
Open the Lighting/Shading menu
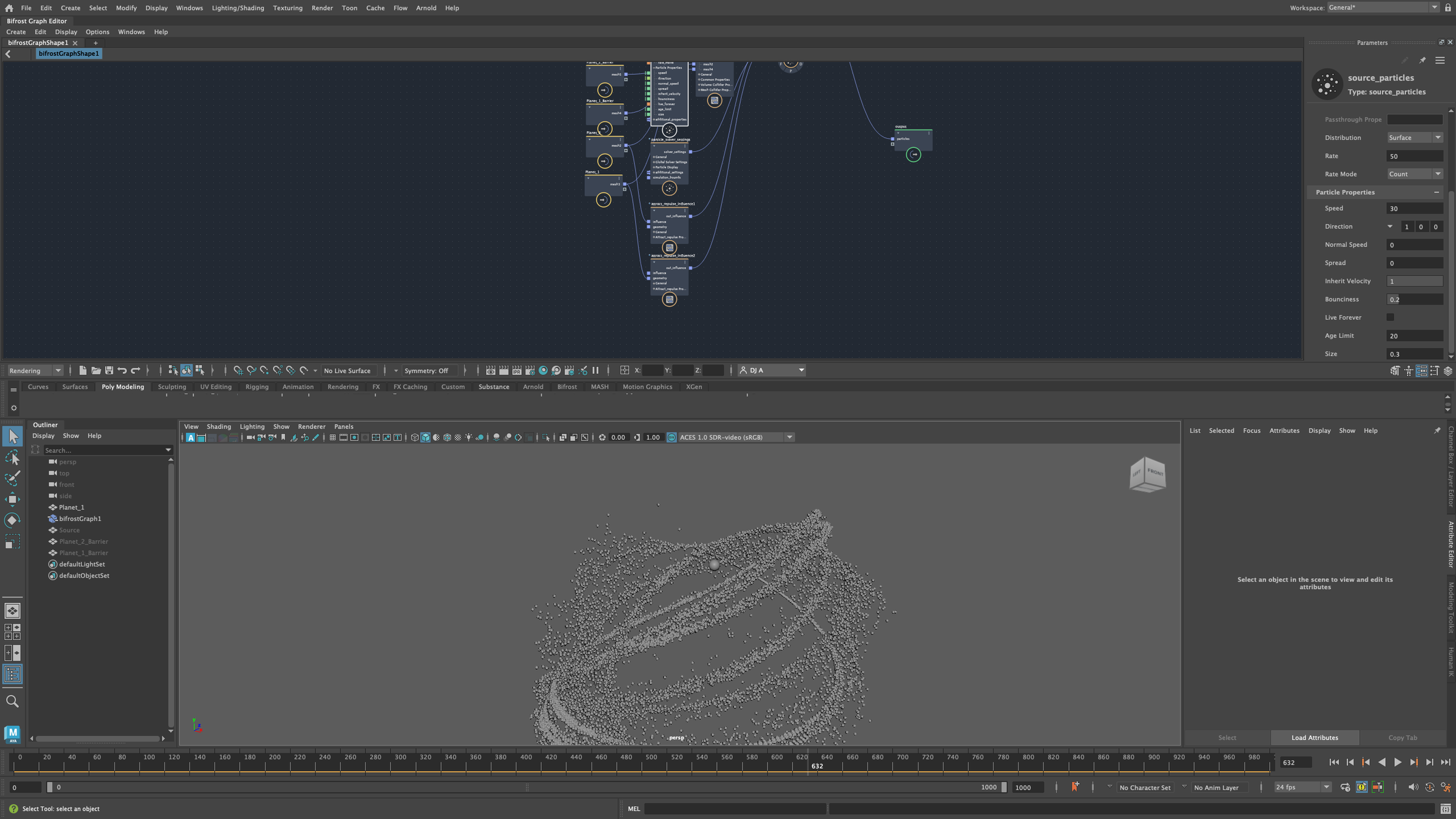point(238,8)
